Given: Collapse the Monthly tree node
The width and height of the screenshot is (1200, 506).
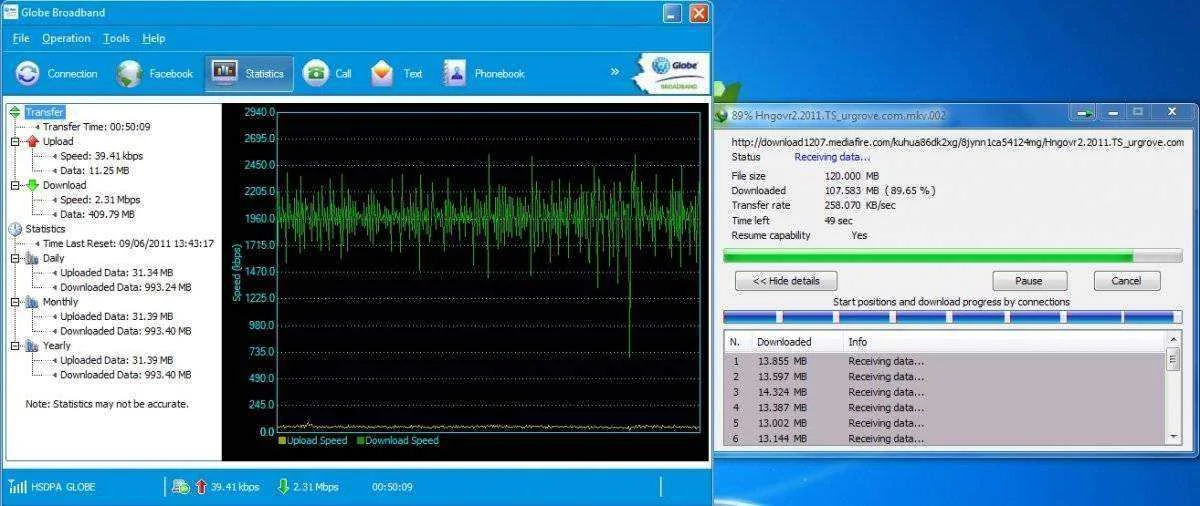Looking at the screenshot, I should pyautogui.click(x=15, y=301).
